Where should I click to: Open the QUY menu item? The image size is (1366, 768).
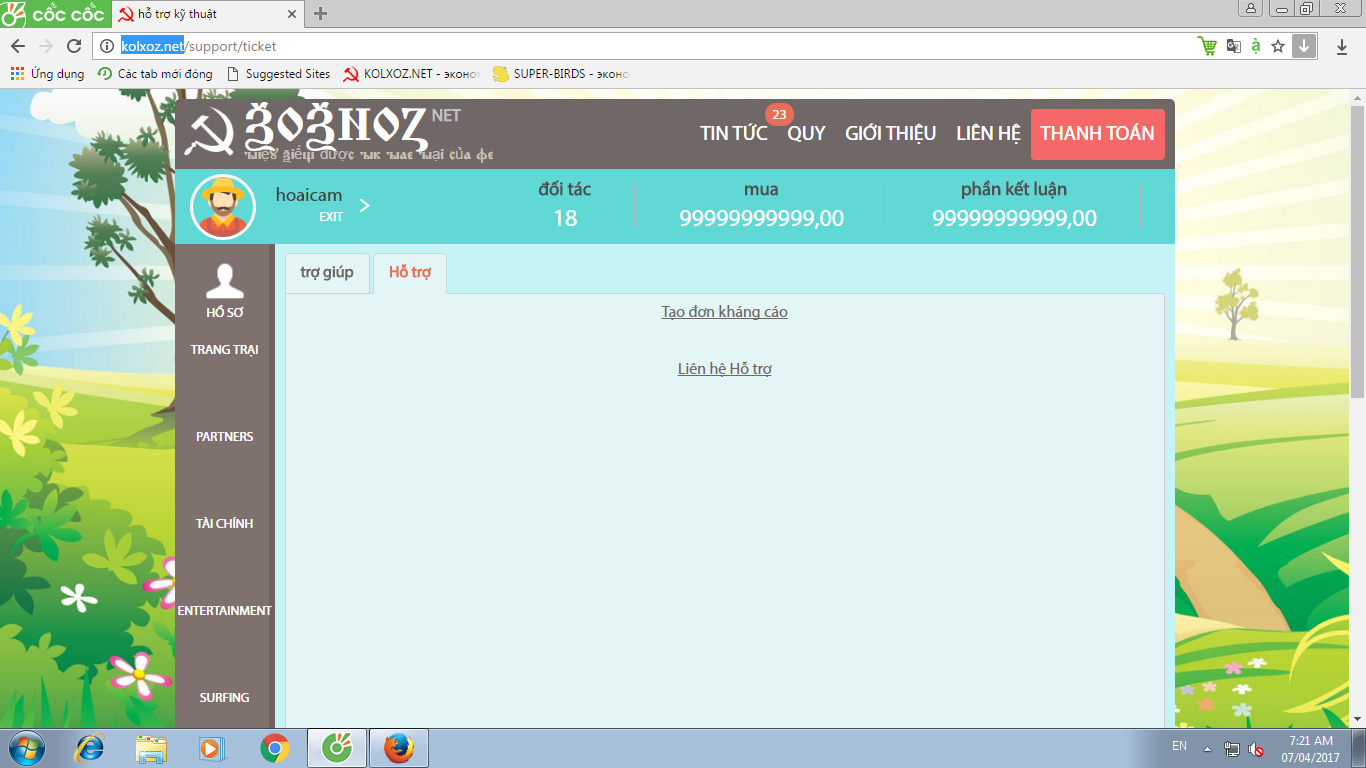coord(806,134)
